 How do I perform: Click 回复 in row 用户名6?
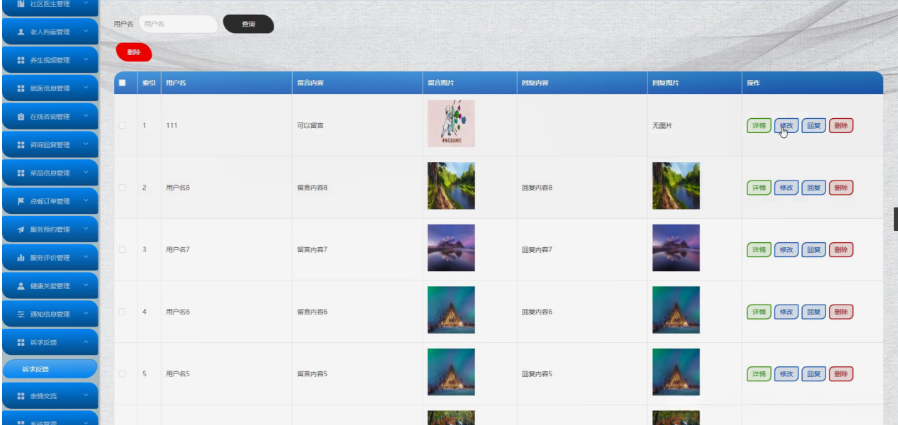813,312
